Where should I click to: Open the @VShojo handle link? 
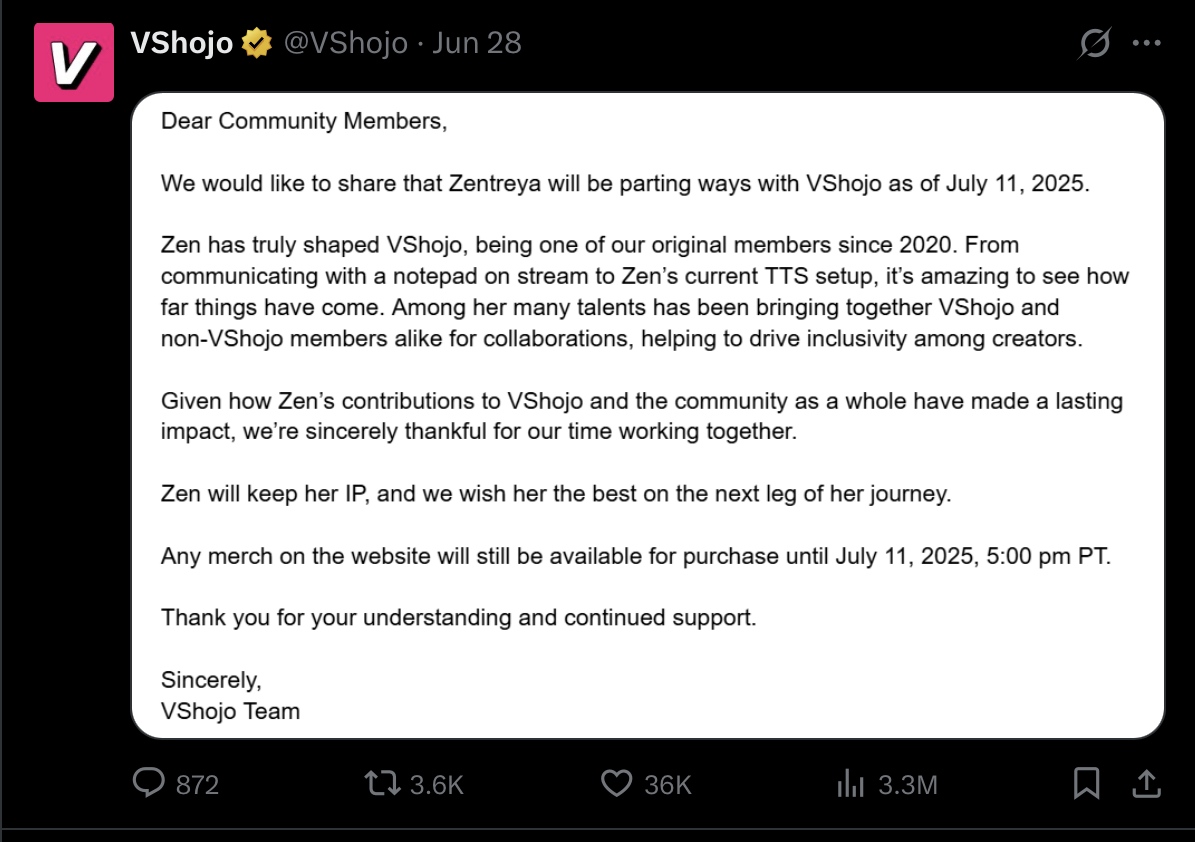[346, 43]
